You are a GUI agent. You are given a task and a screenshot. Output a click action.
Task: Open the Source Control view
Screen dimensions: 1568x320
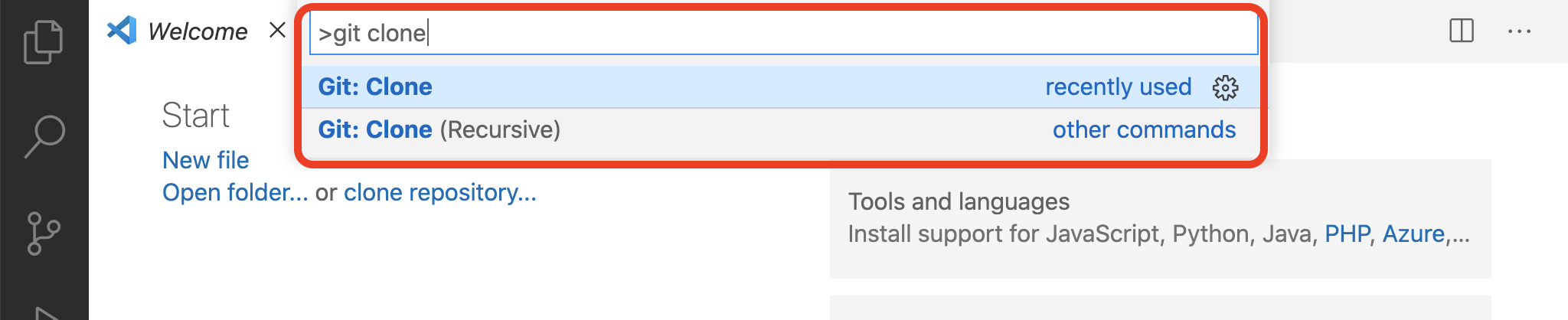pyautogui.click(x=44, y=233)
